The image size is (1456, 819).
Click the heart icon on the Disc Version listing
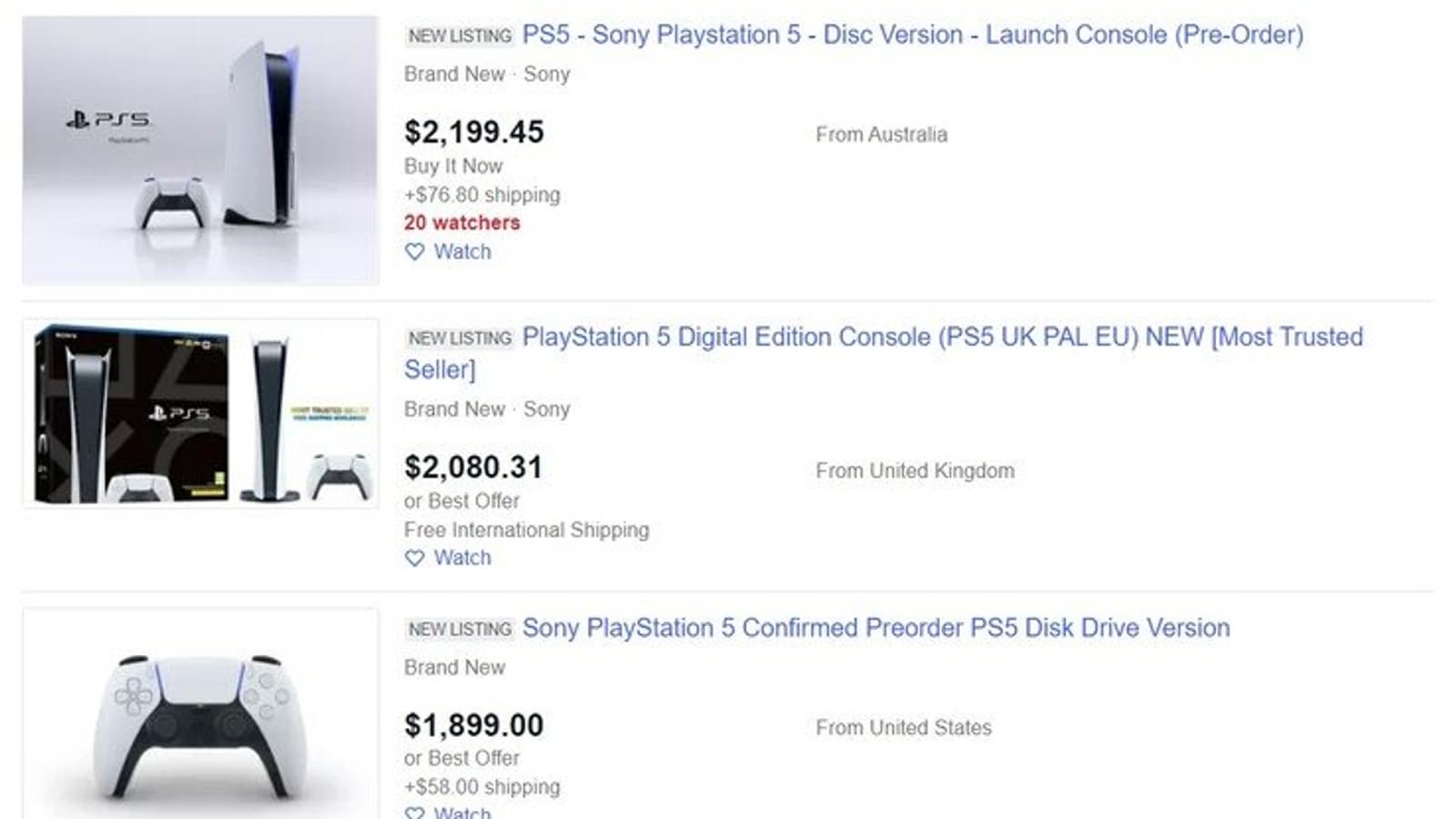click(x=415, y=252)
